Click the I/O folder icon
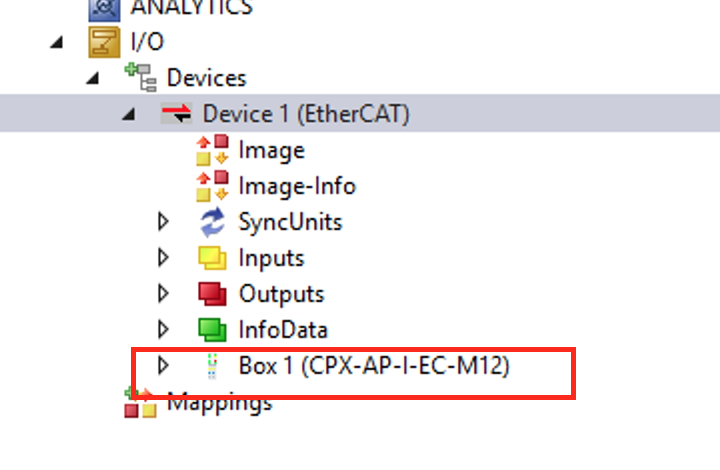 (x=104, y=42)
